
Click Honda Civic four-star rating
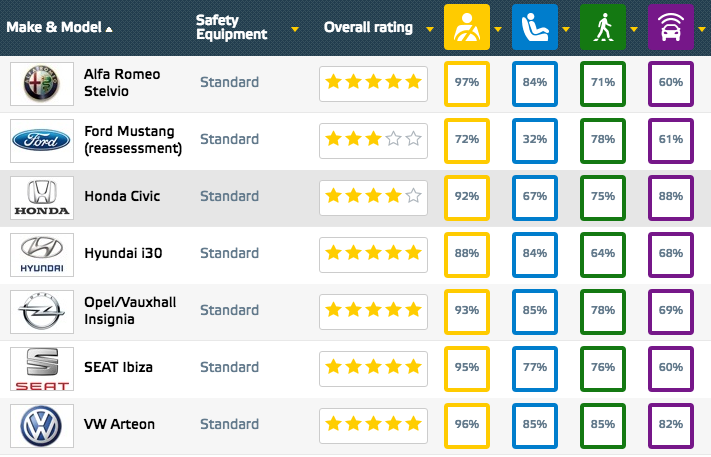[373, 196]
